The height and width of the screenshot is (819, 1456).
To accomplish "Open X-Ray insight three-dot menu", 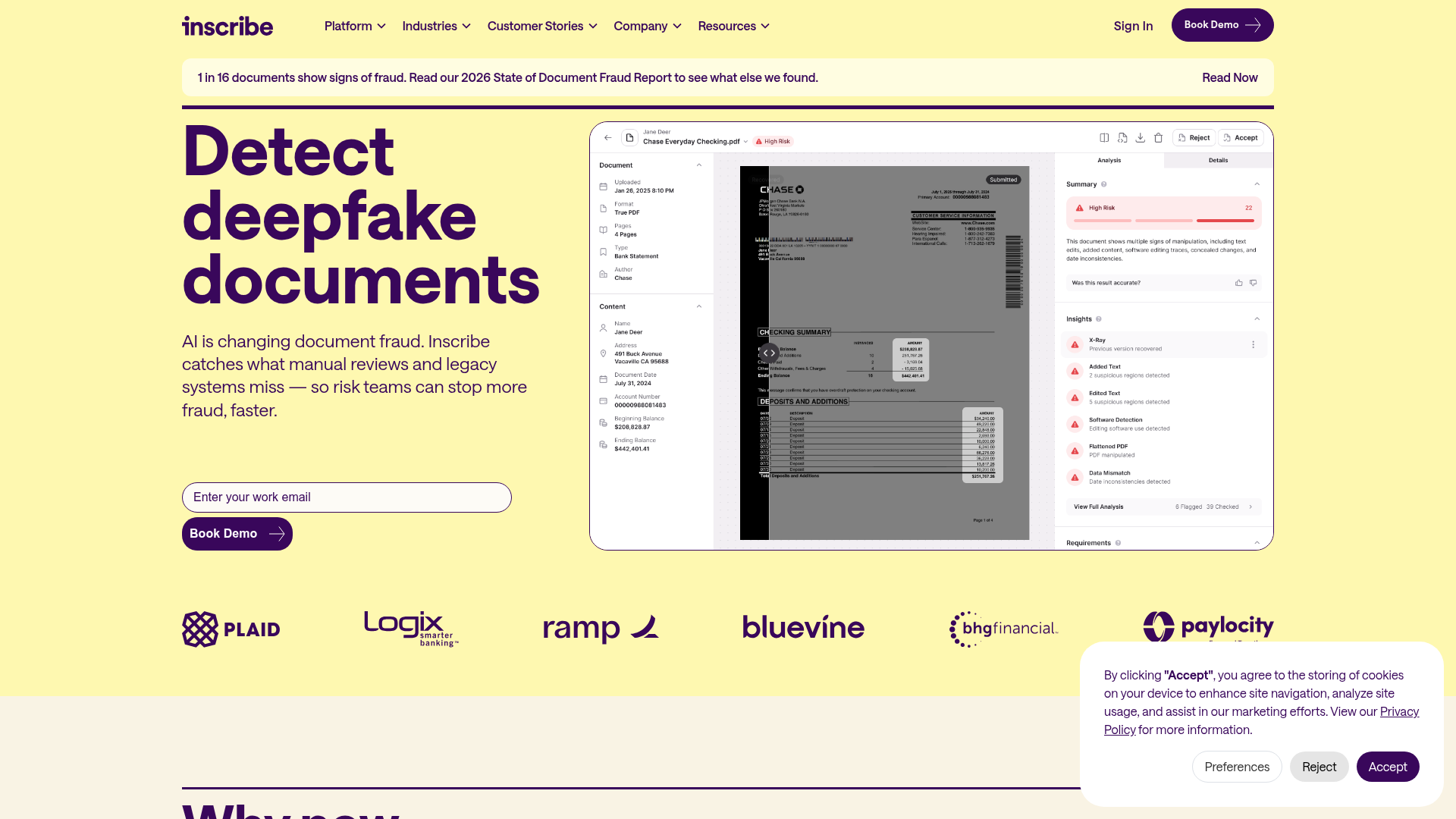I will (x=1253, y=345).
